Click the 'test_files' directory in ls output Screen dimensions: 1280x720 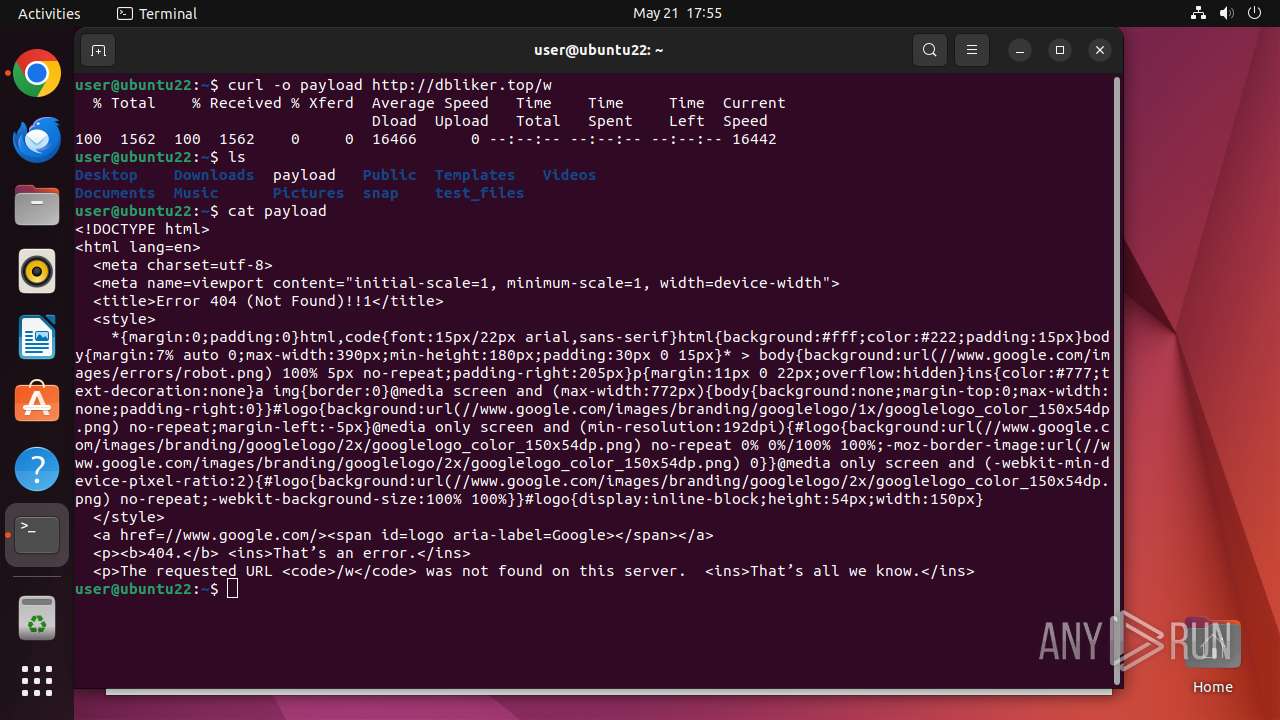pyautogui.click(x=480, y=193)
